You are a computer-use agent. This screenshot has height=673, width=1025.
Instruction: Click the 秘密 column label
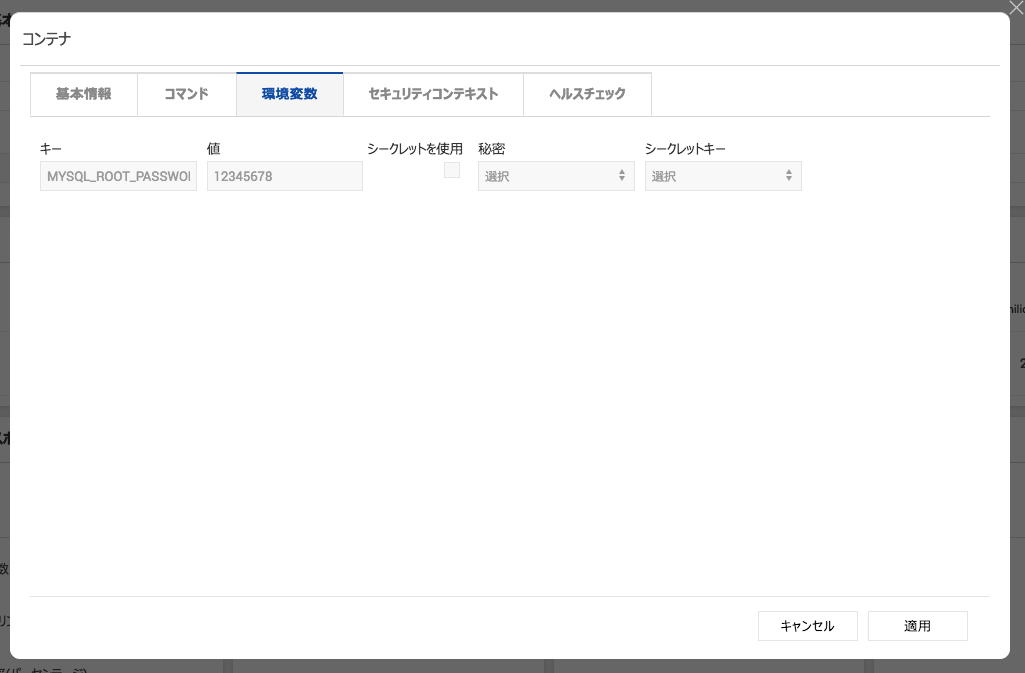point(491,149)
